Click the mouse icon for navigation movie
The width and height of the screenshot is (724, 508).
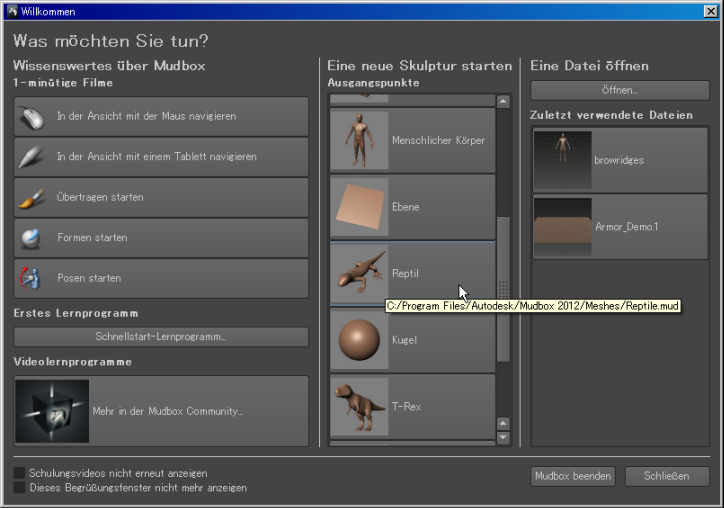32,117
